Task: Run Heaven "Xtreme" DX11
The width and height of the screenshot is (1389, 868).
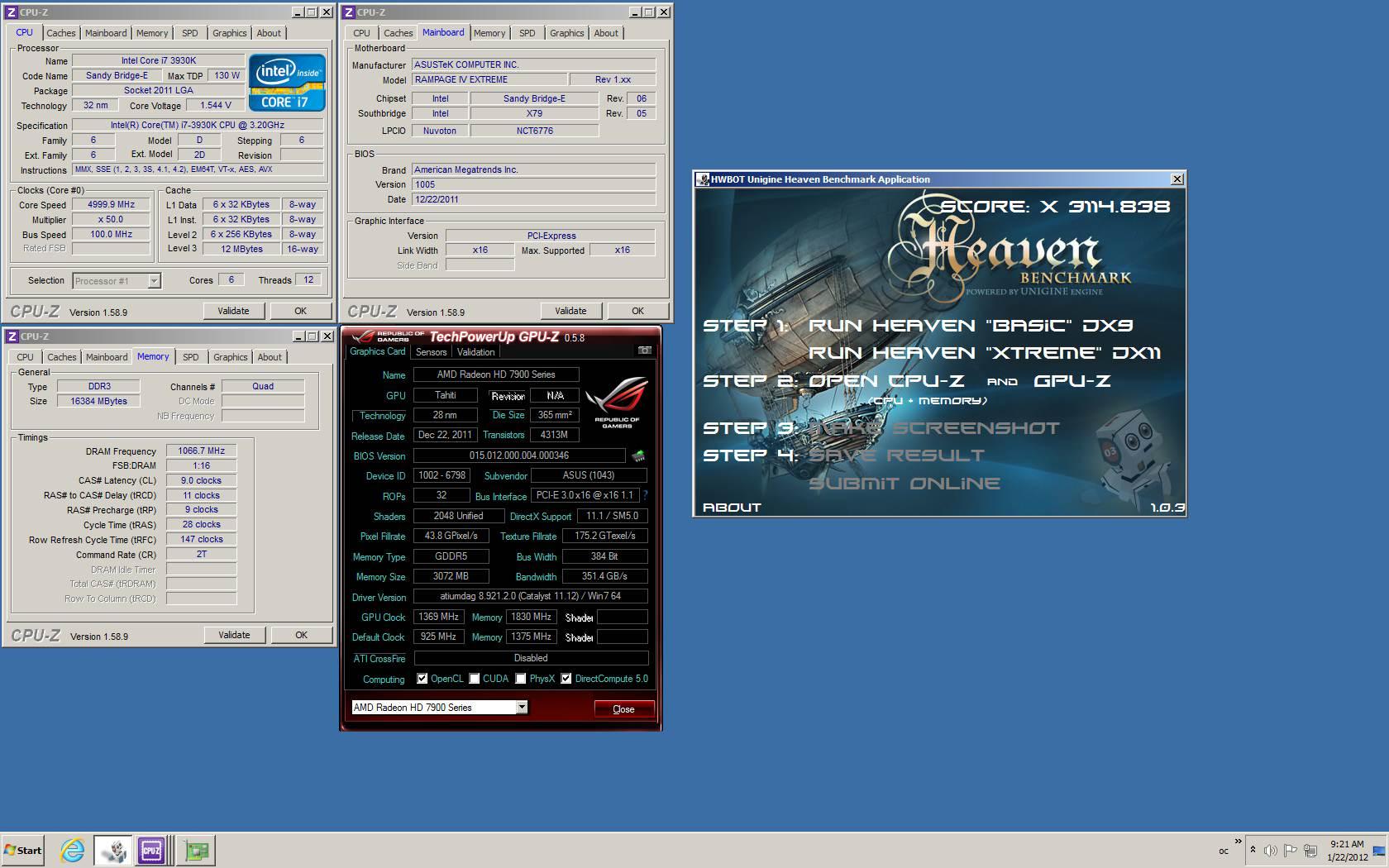Action: point(985,353)
